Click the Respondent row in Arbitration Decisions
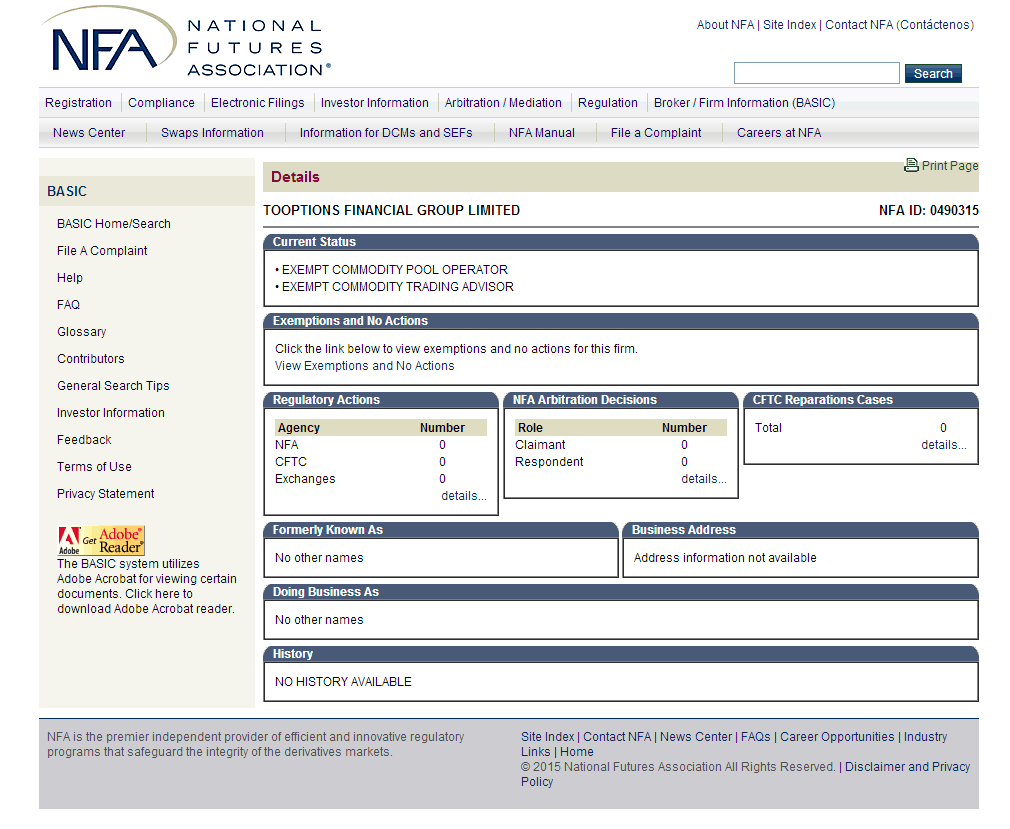Screen dimensions: 1010x829 (621, 462)
